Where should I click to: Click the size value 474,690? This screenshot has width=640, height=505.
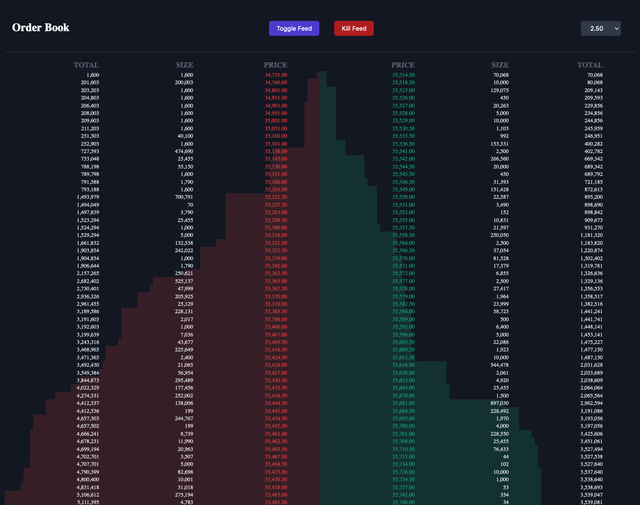click(184, 151)
